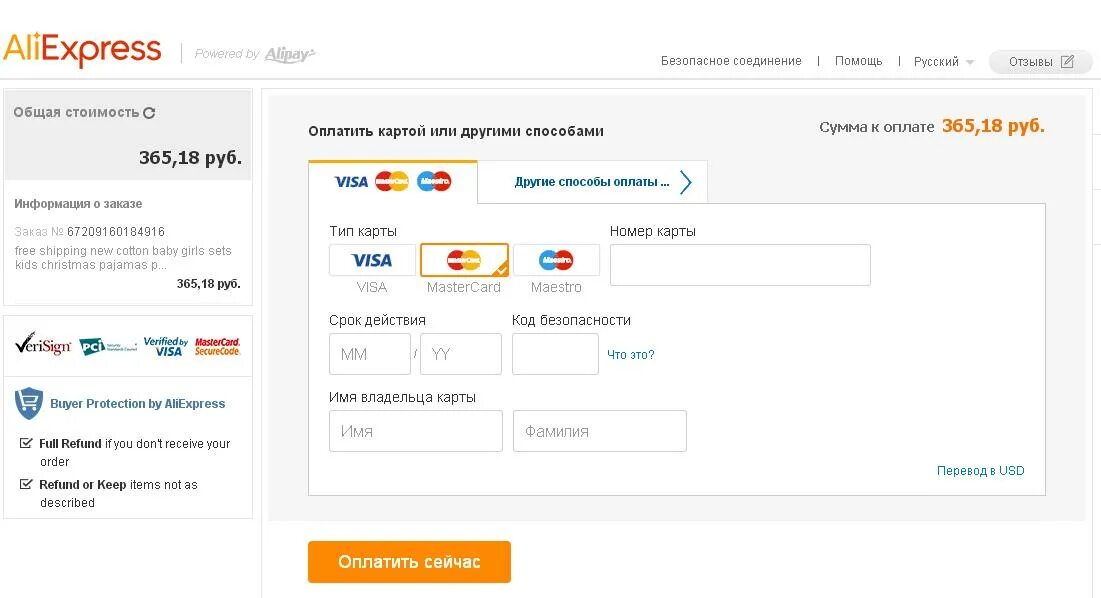Focus the Номер карты input field
This screenshot has height=598, width=1101.
point(740,265)
